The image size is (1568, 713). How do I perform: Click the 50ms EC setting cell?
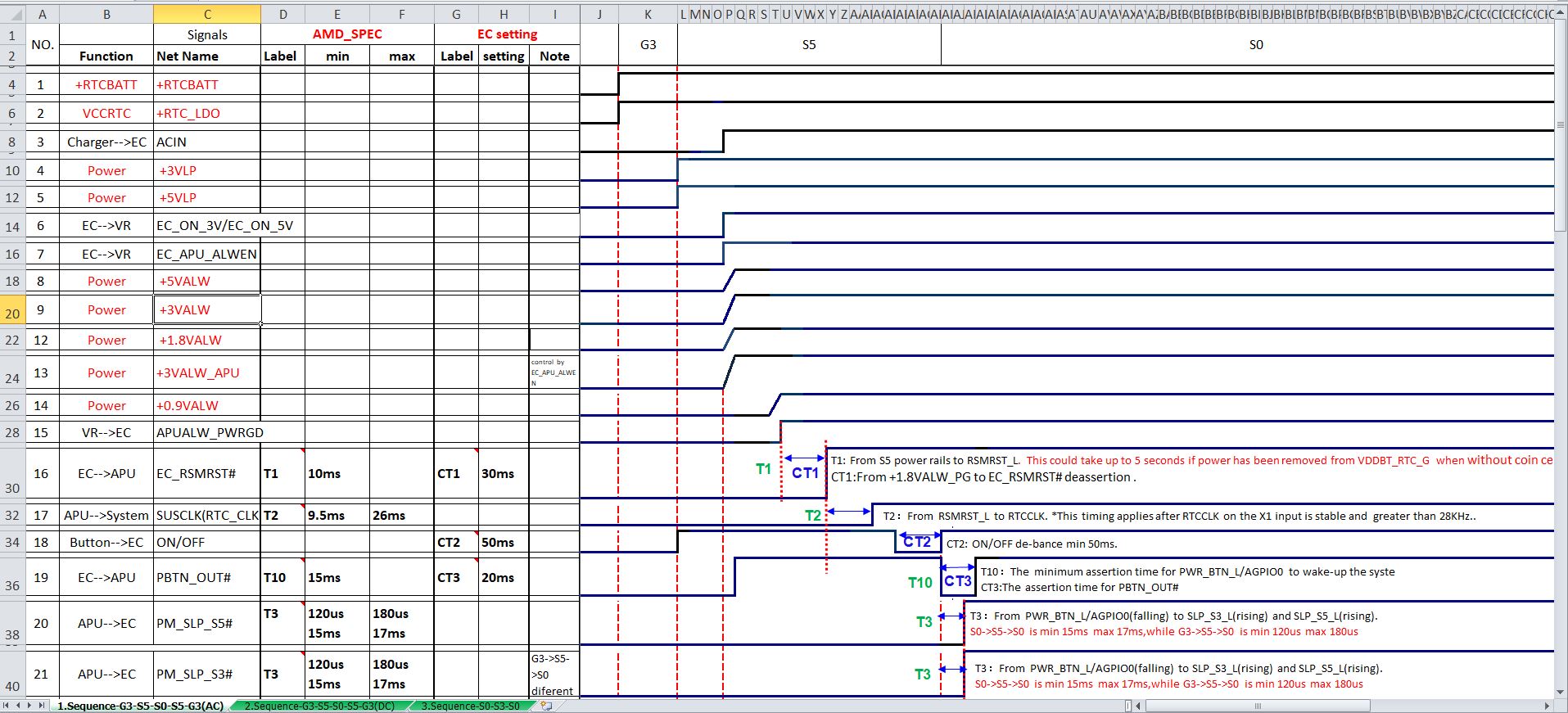(x=504, y=542)
